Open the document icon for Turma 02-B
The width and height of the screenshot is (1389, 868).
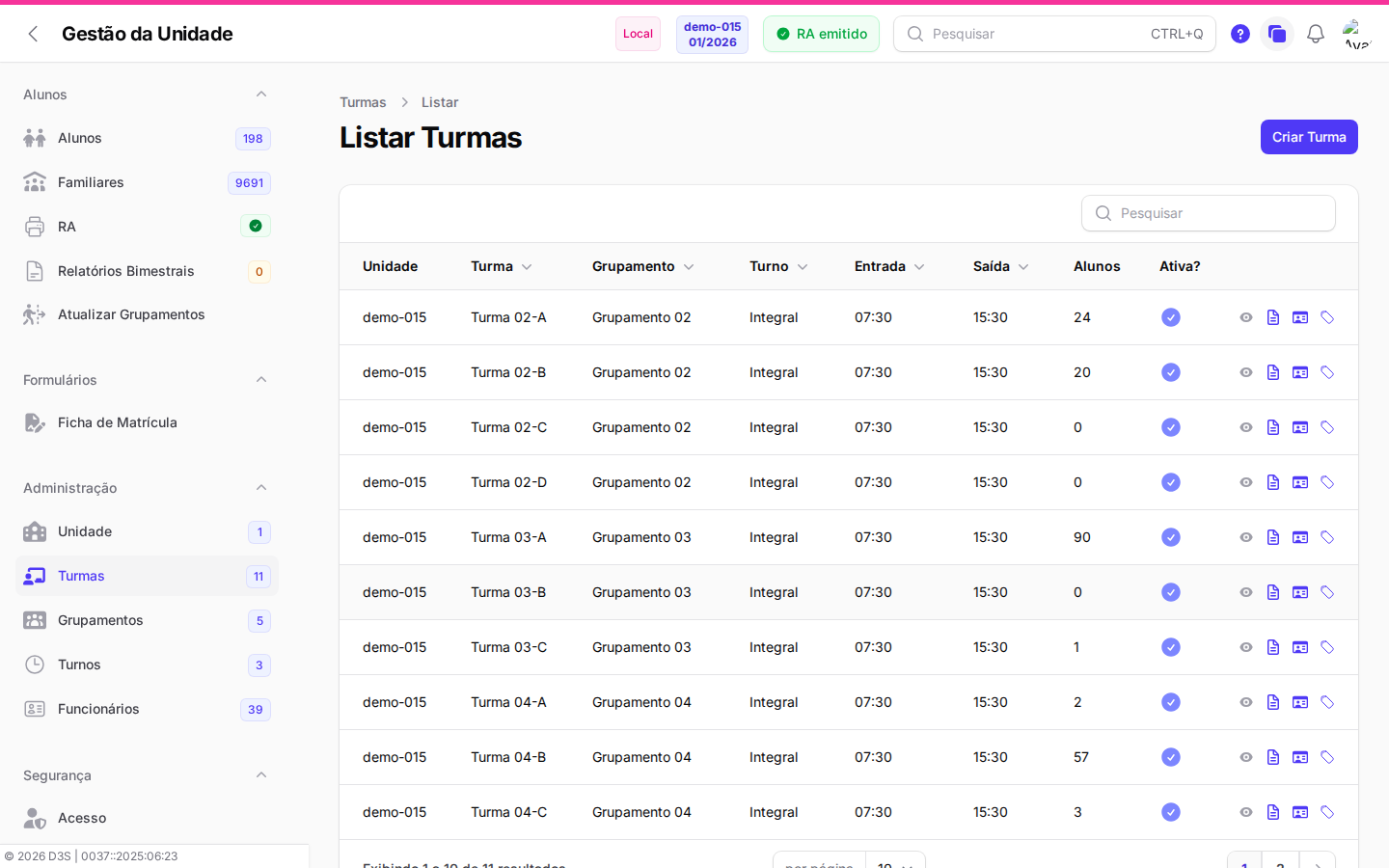coord(1273,372)
